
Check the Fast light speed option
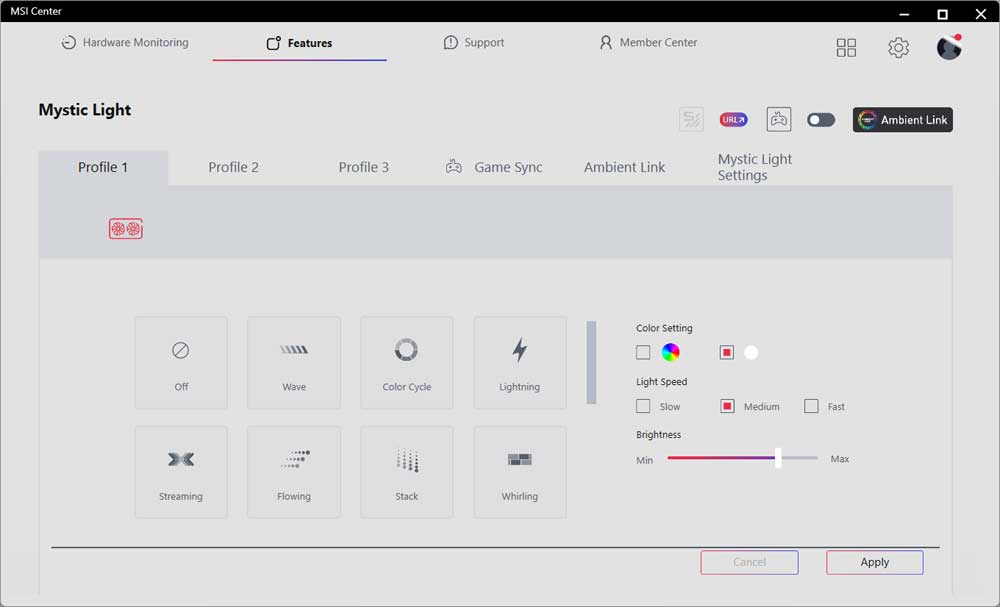tap(811, 406)
